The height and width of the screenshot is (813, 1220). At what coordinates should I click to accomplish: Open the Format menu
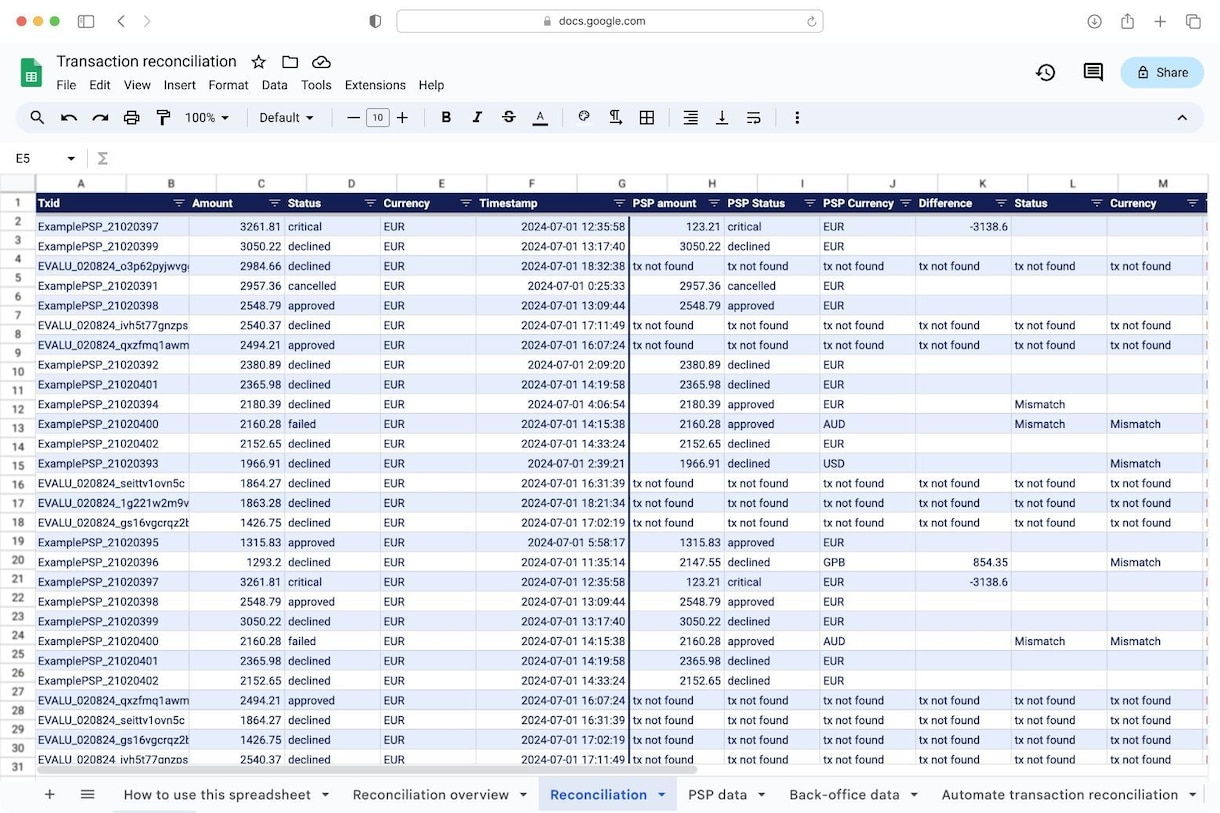click(x=228, y=85)
